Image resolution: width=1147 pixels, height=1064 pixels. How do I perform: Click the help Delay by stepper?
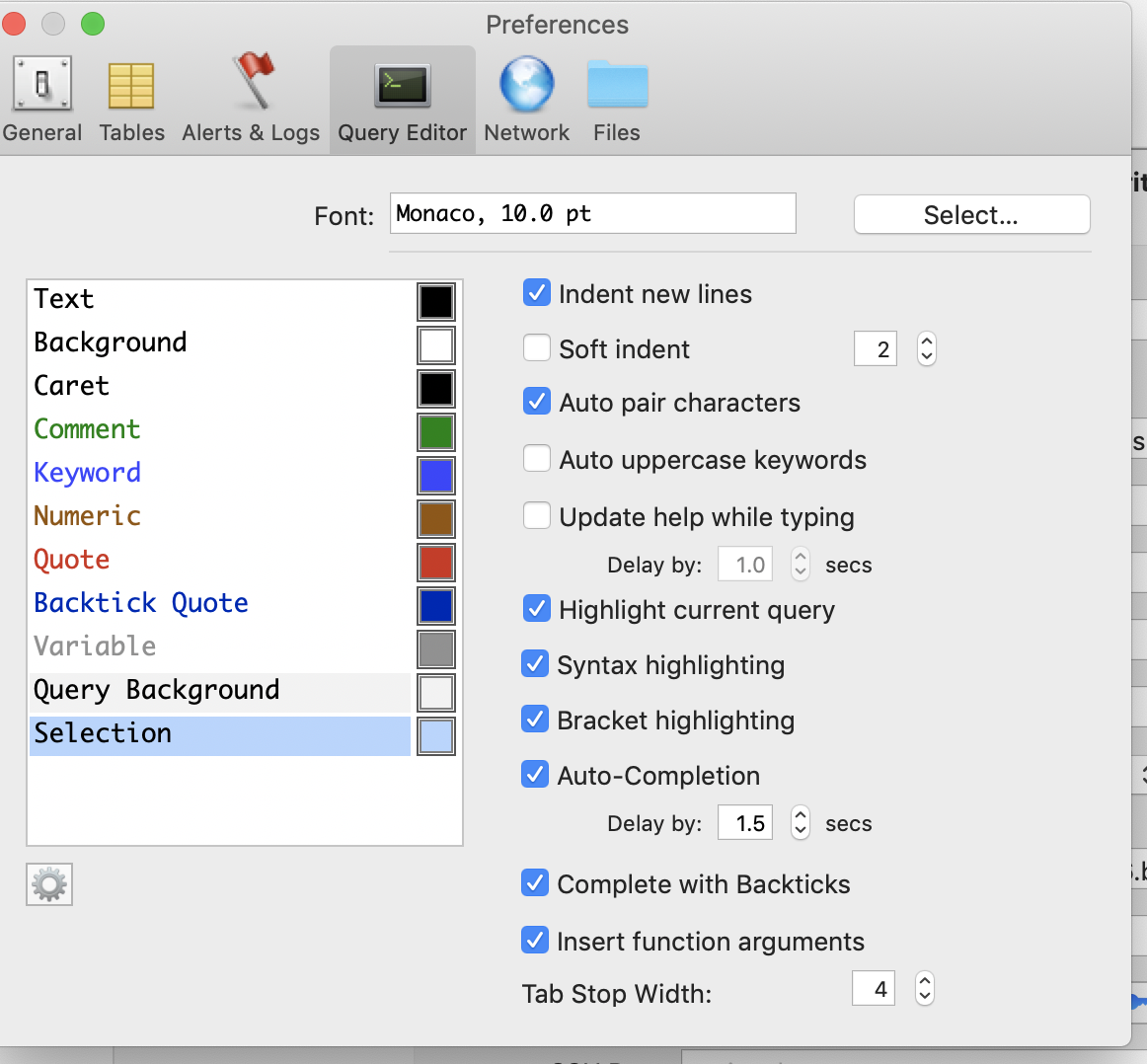pyautogui.click(x=801, y=564)
